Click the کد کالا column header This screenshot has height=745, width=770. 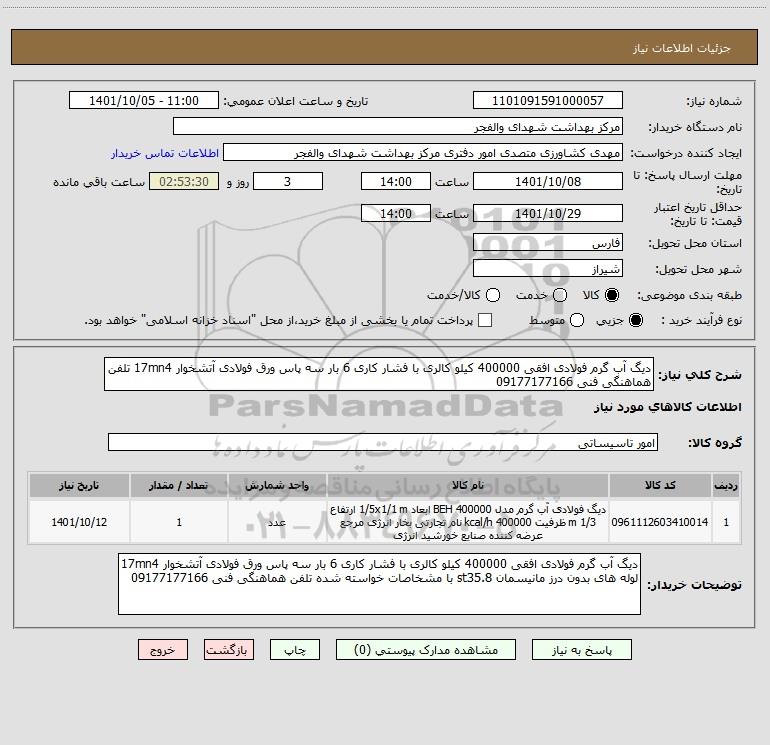point(660,485)
